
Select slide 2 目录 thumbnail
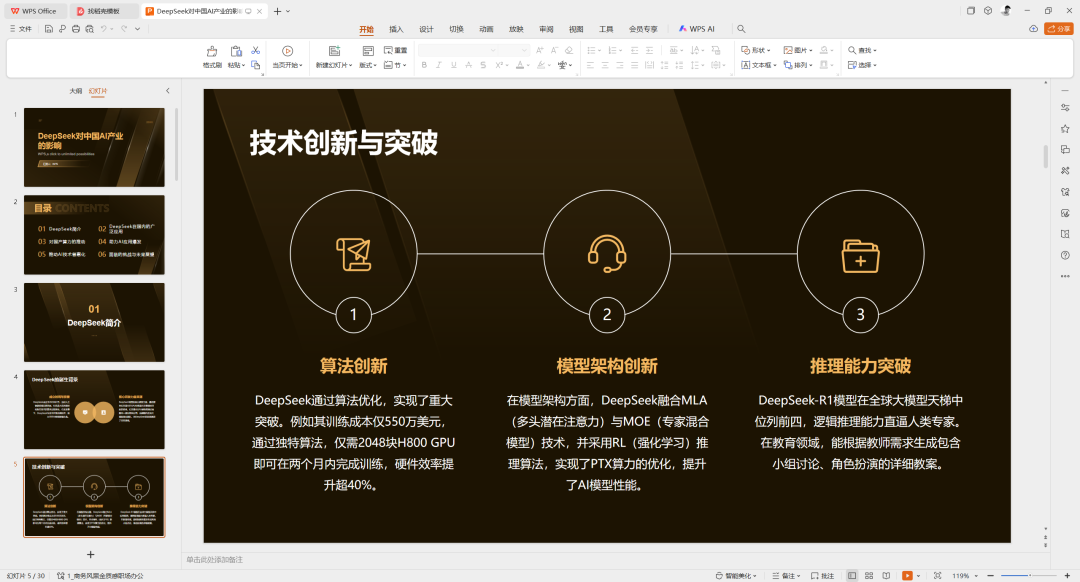[94, 235]
